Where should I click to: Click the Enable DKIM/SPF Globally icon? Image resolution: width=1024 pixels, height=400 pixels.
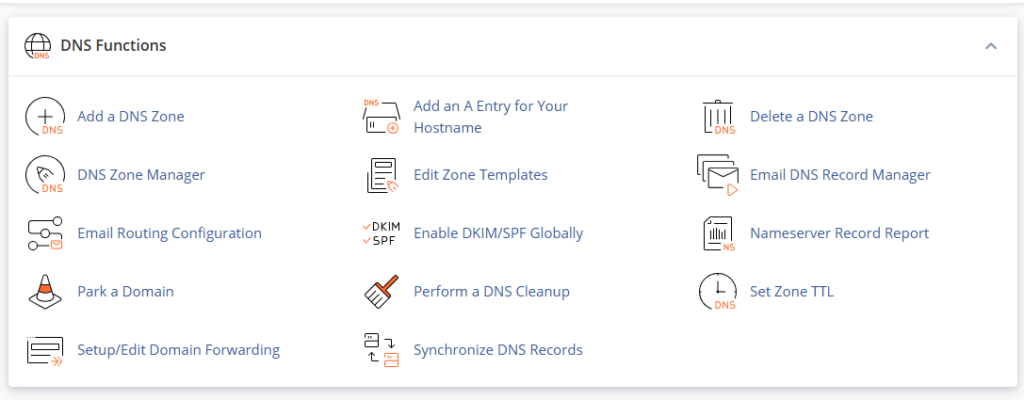pos(381,233)
